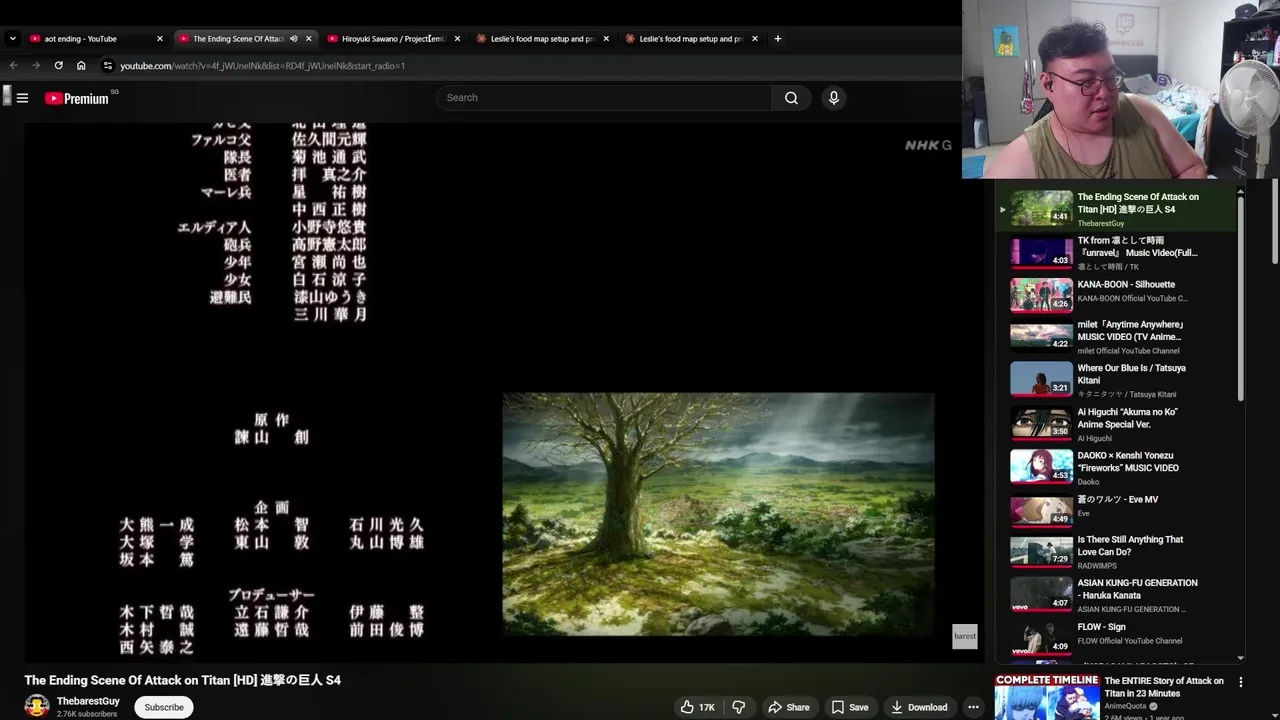Click the YouTube search input field
Image resolution: width=1280 pixels, height=720 pixels.
pyautogui.click(x=604, y=98)
